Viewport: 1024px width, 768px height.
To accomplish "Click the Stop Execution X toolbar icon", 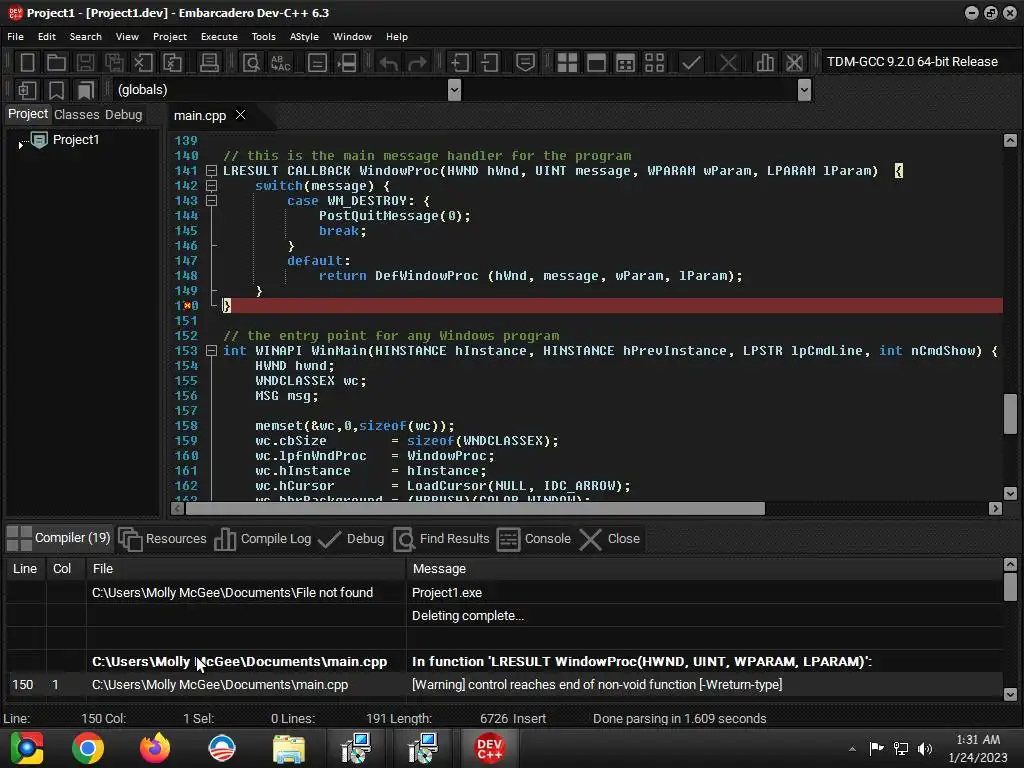I will tap(728, 63).
